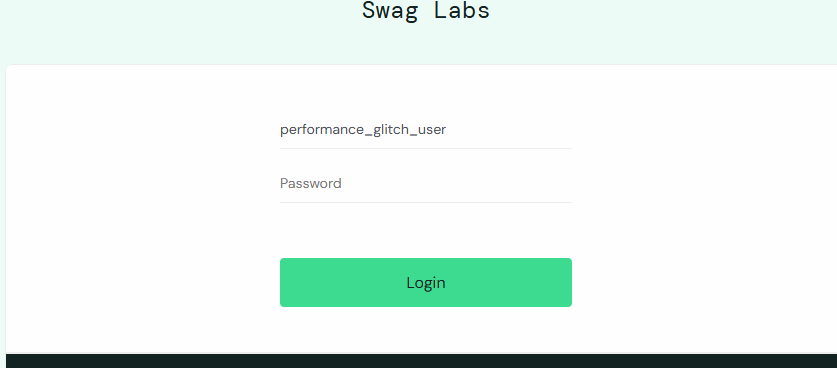This screenshot has width=837, height=368.
Task: Click the empty area after the username text
Action: [509, 130]
